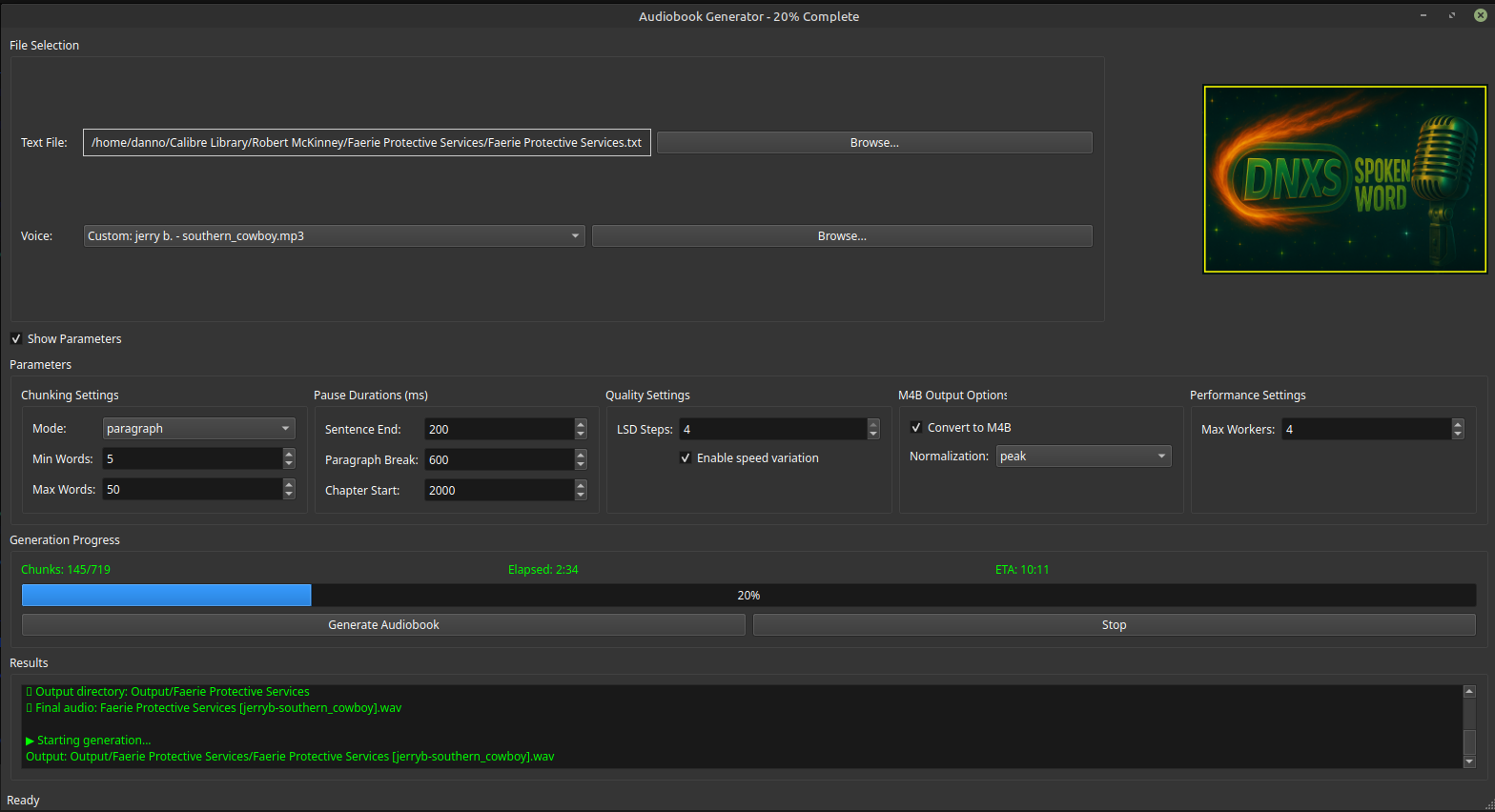This screenshot has width=1495, height=812.
Task: Browse for a custom voice file
Action: click(842, 236)
